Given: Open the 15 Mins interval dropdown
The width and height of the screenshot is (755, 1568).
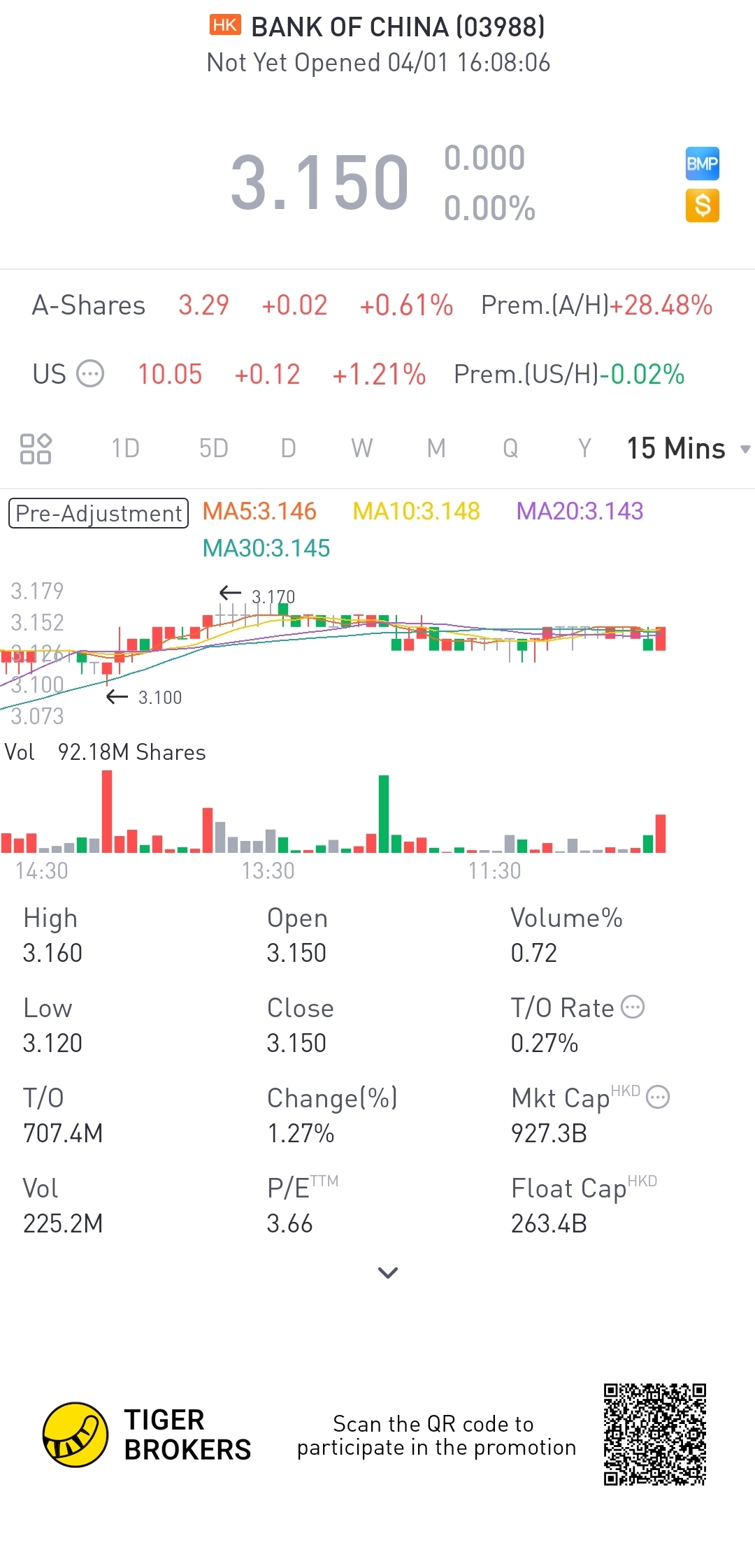Looking at the screenshot, I should click(689, 449).
